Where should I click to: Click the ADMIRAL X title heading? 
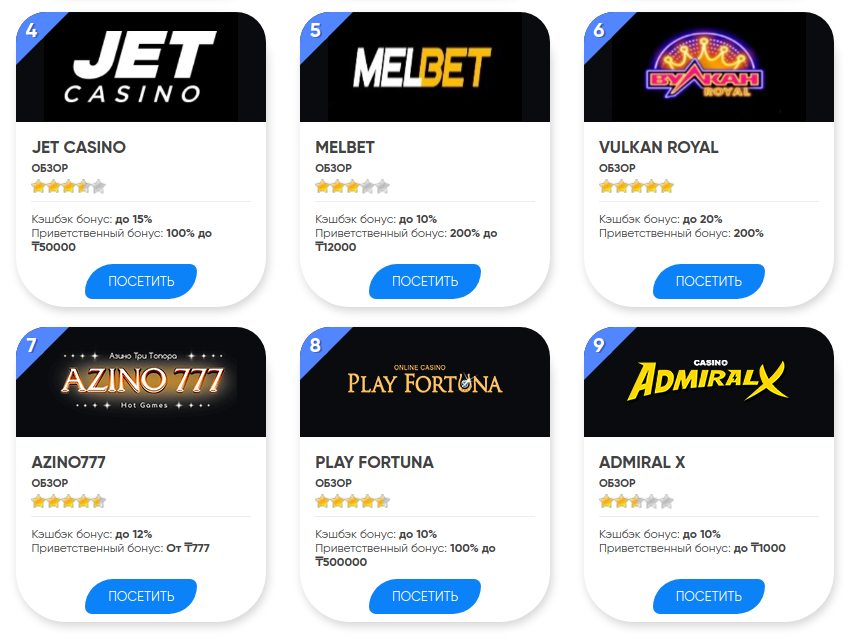coord(642,462)
